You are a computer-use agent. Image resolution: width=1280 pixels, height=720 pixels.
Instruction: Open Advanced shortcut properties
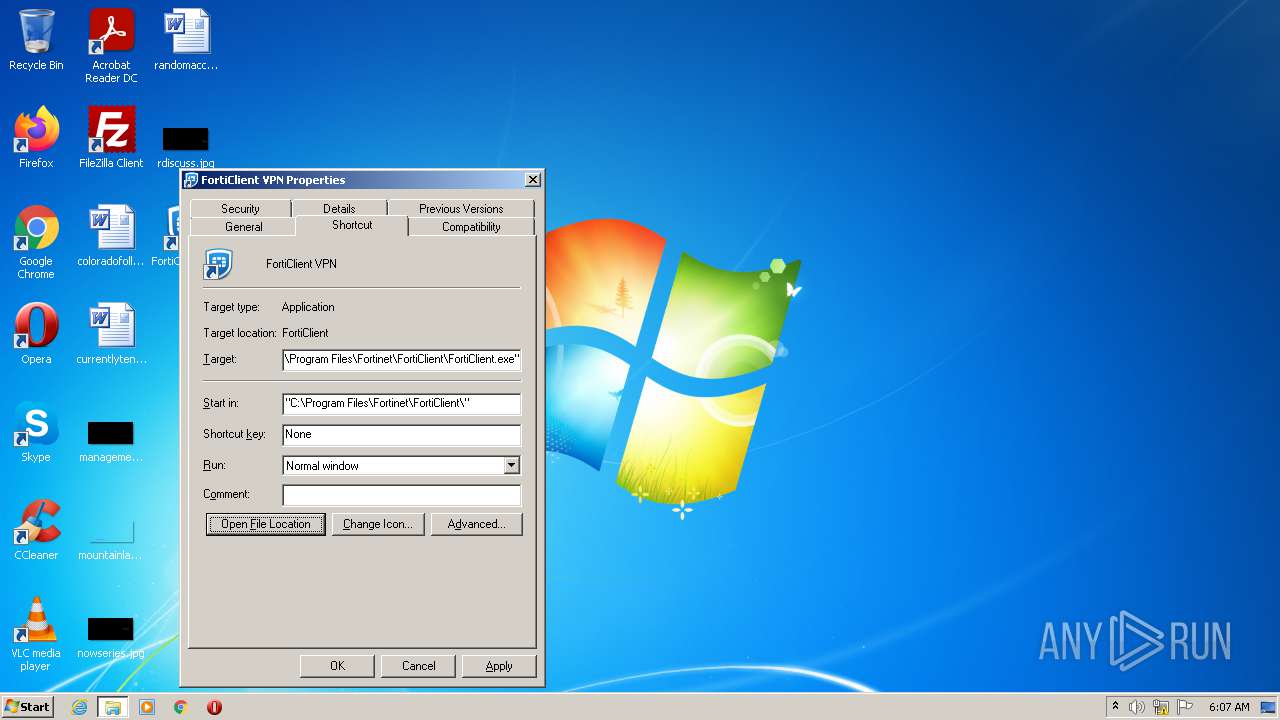click(x=477, y=524)
